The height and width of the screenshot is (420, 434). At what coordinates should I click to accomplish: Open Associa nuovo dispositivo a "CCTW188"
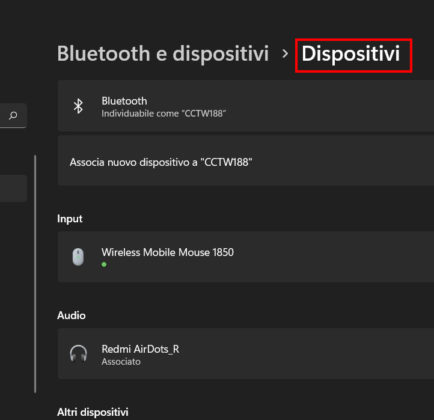coord(246,161)
